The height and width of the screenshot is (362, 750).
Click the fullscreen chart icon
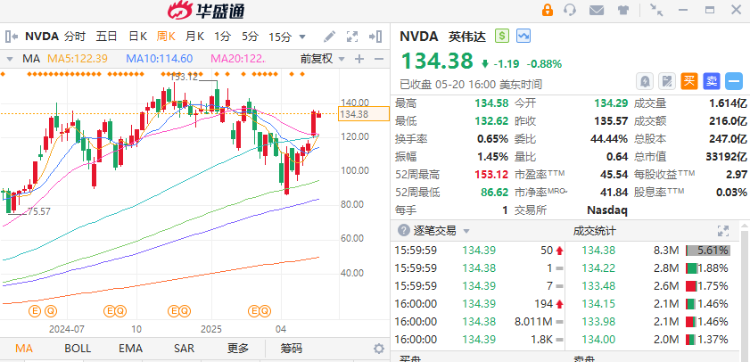353,37
